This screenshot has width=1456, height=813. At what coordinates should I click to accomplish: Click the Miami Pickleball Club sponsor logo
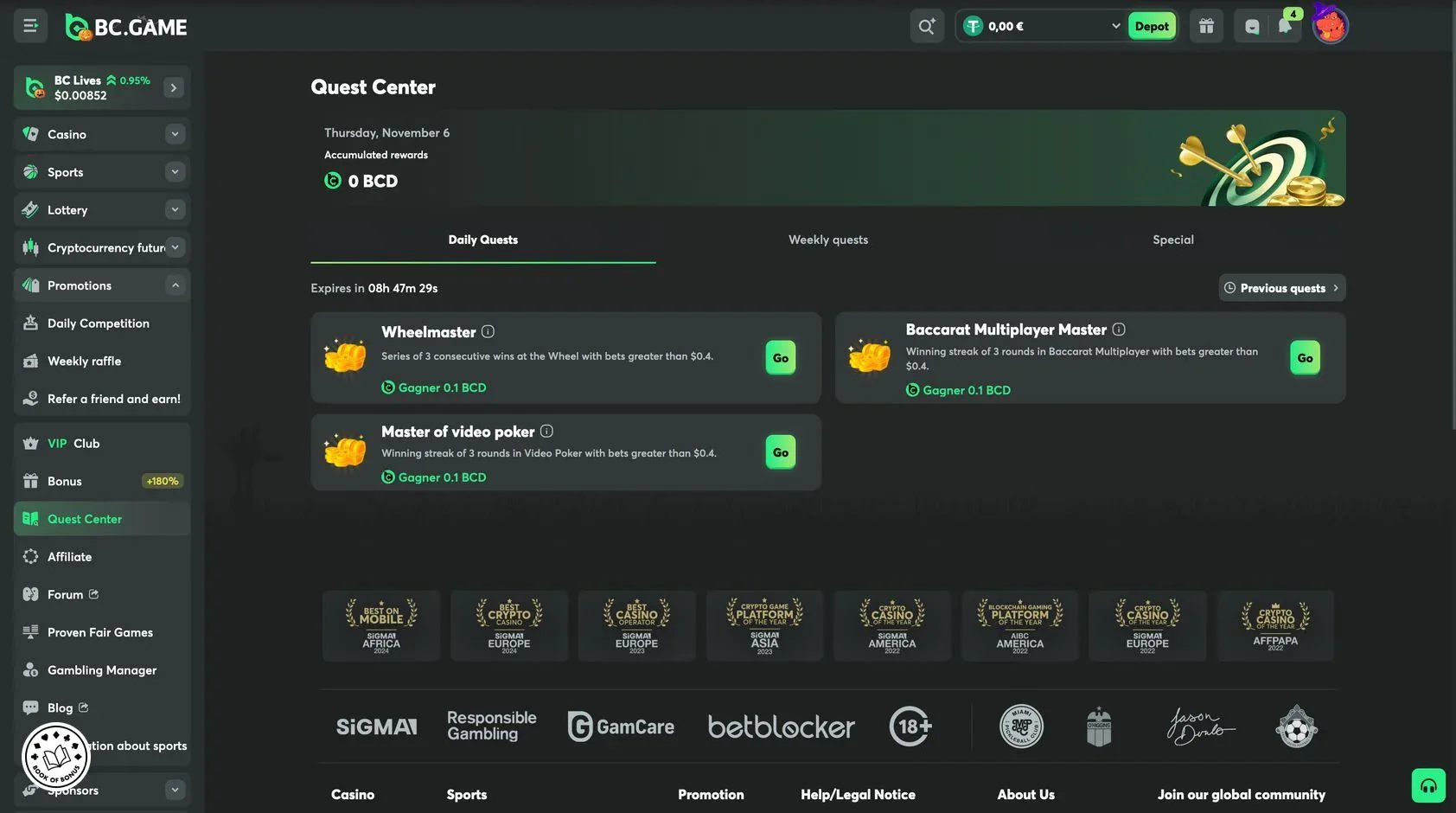pyautogui.click(x=1021, y=727)
